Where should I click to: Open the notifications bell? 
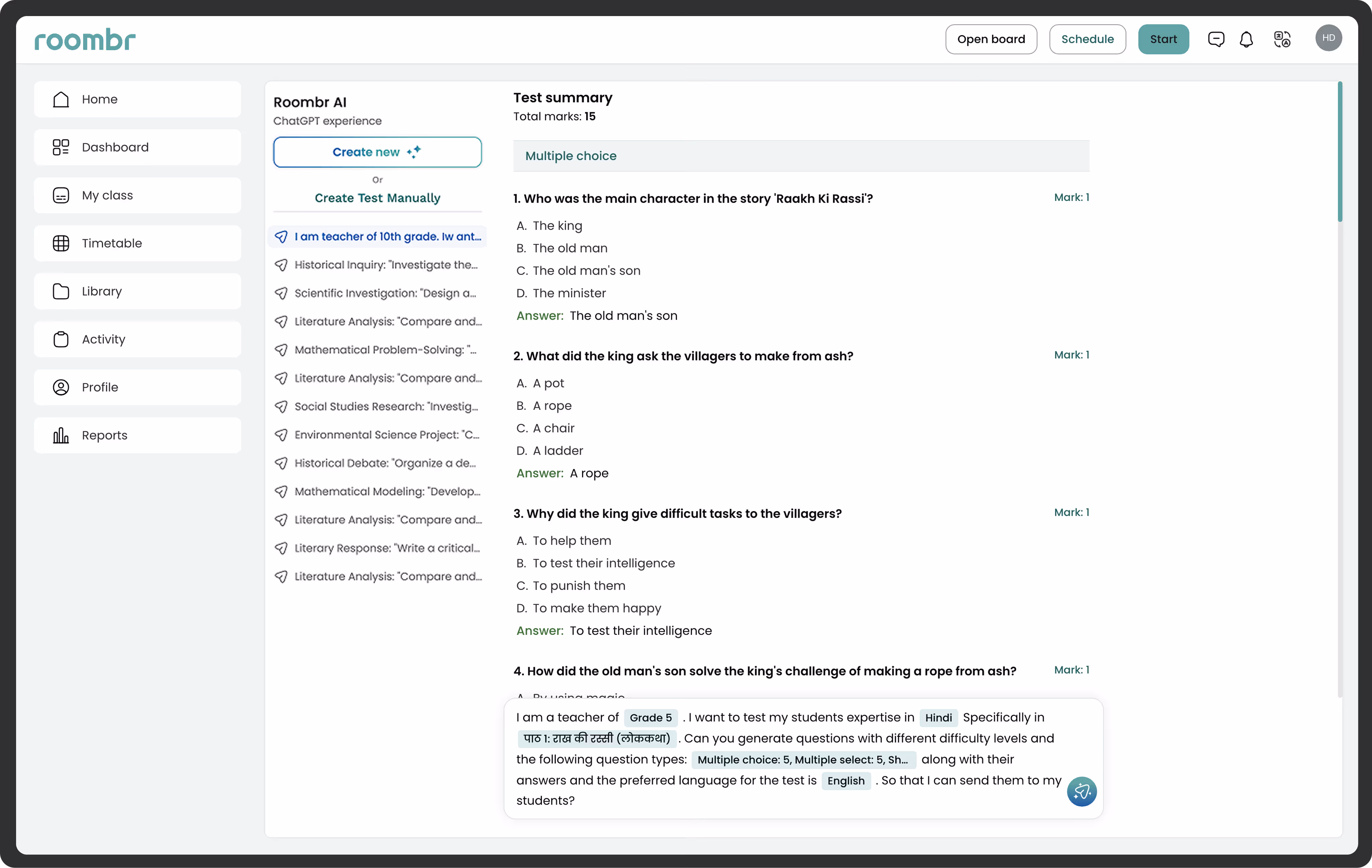click(1246, 39)
